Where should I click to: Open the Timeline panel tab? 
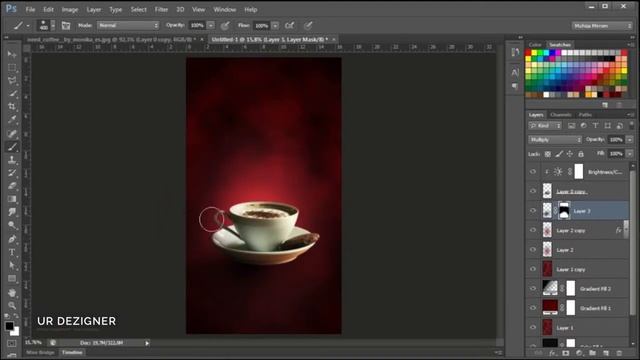[72, 352]
